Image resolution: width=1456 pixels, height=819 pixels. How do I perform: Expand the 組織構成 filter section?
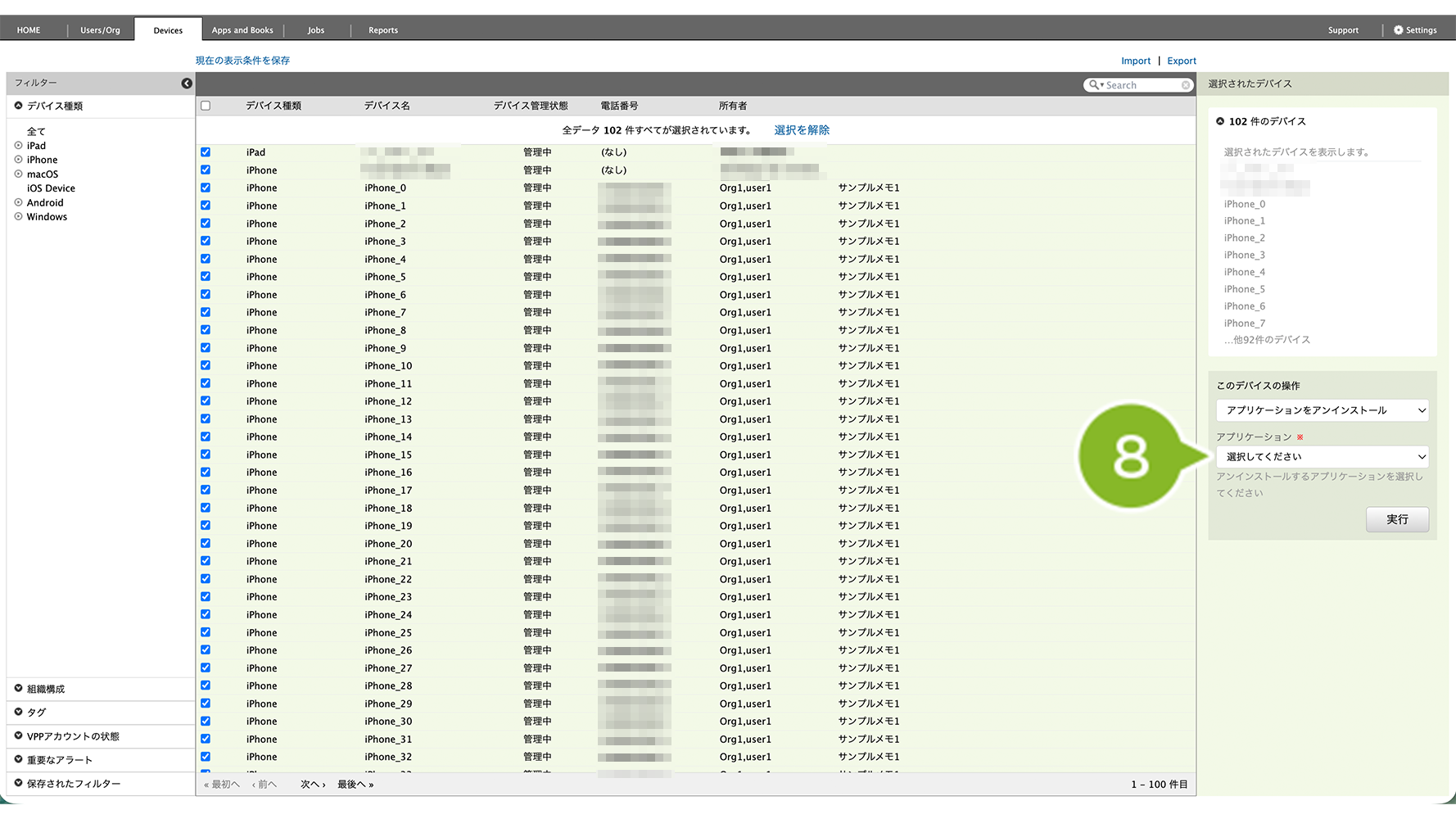pyautogui.click(x=19, y=689)
